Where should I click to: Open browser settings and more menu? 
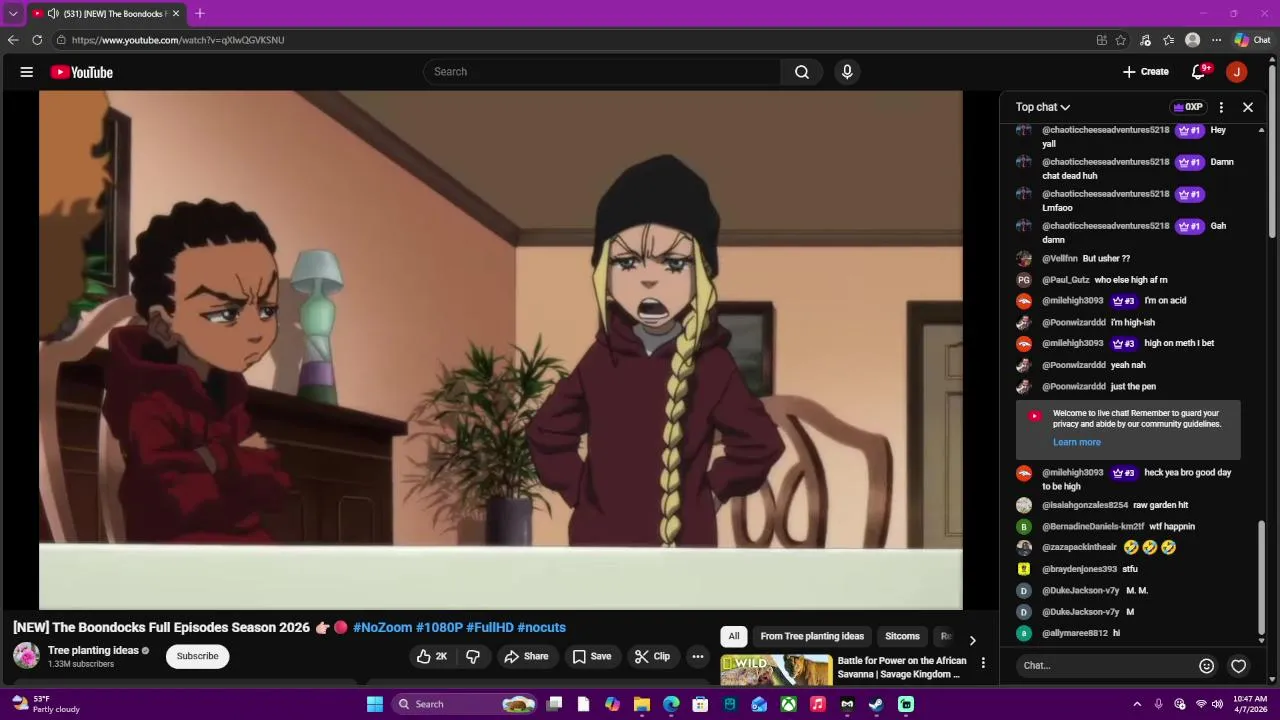1216,40
